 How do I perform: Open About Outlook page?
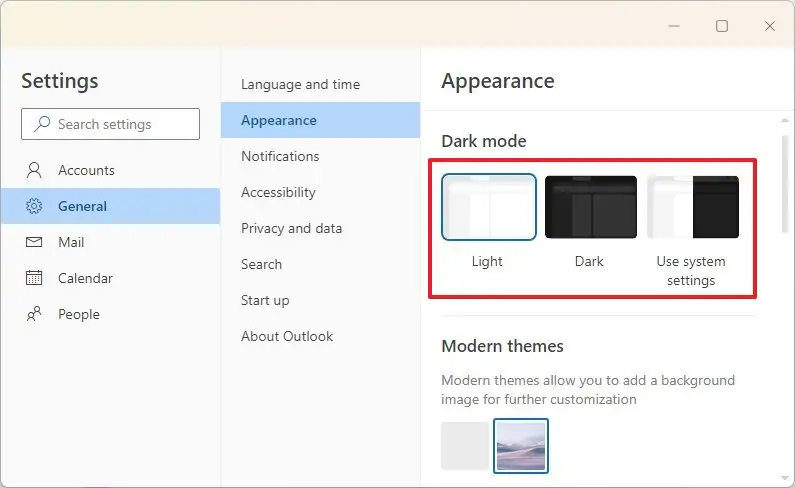pos(287,336)
